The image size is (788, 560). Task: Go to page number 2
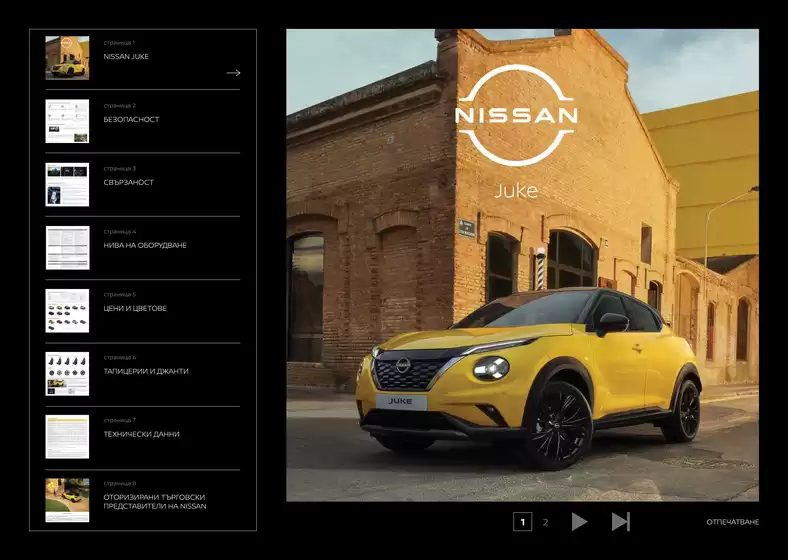(545, 522)
